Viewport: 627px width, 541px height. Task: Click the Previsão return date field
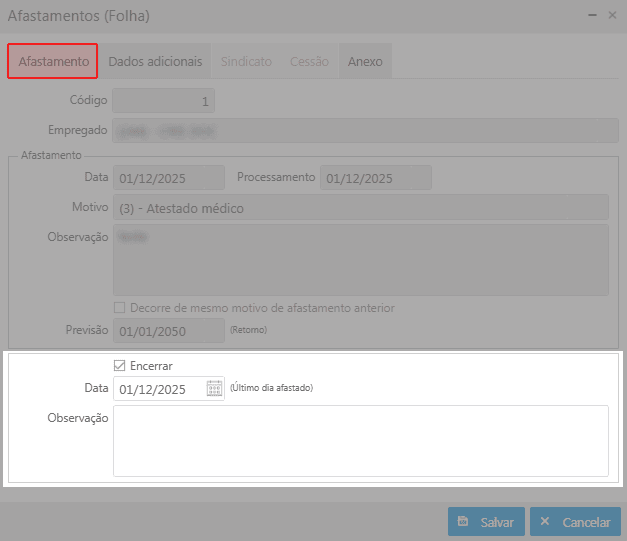click(169, 330)
